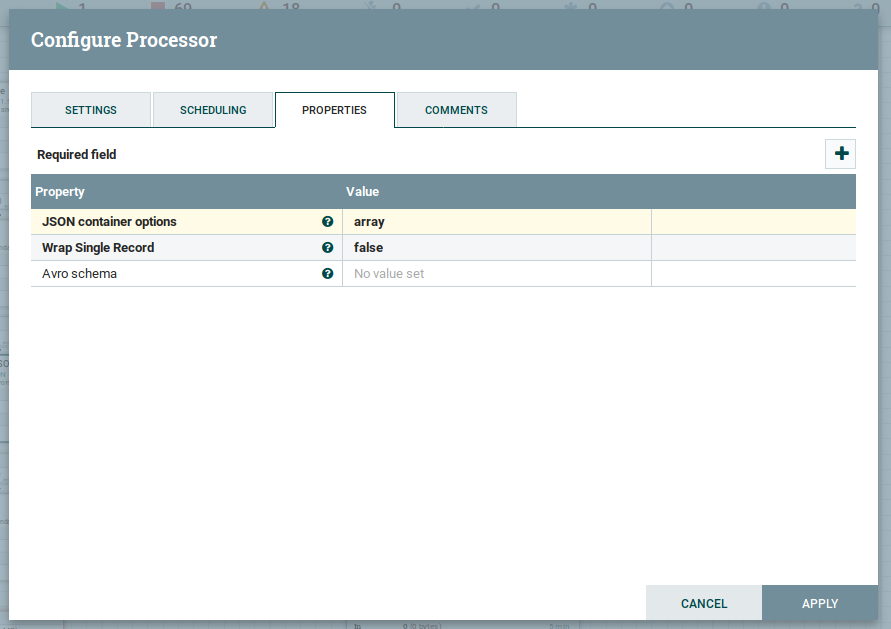Select the JSON container options property name
This screenshot has height=629, width=891.
tap(109, 222)
